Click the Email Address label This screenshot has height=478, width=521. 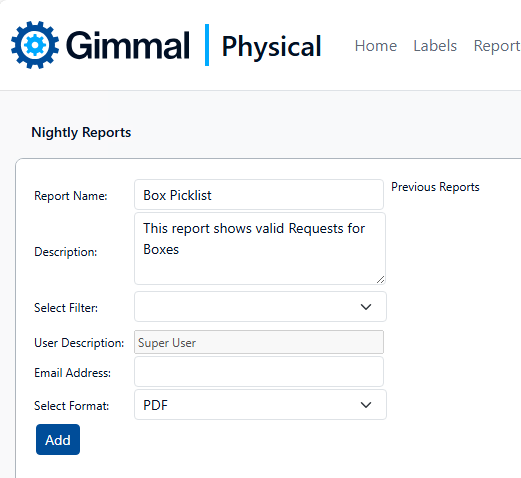pyautogui.click(x=72, y=373)
